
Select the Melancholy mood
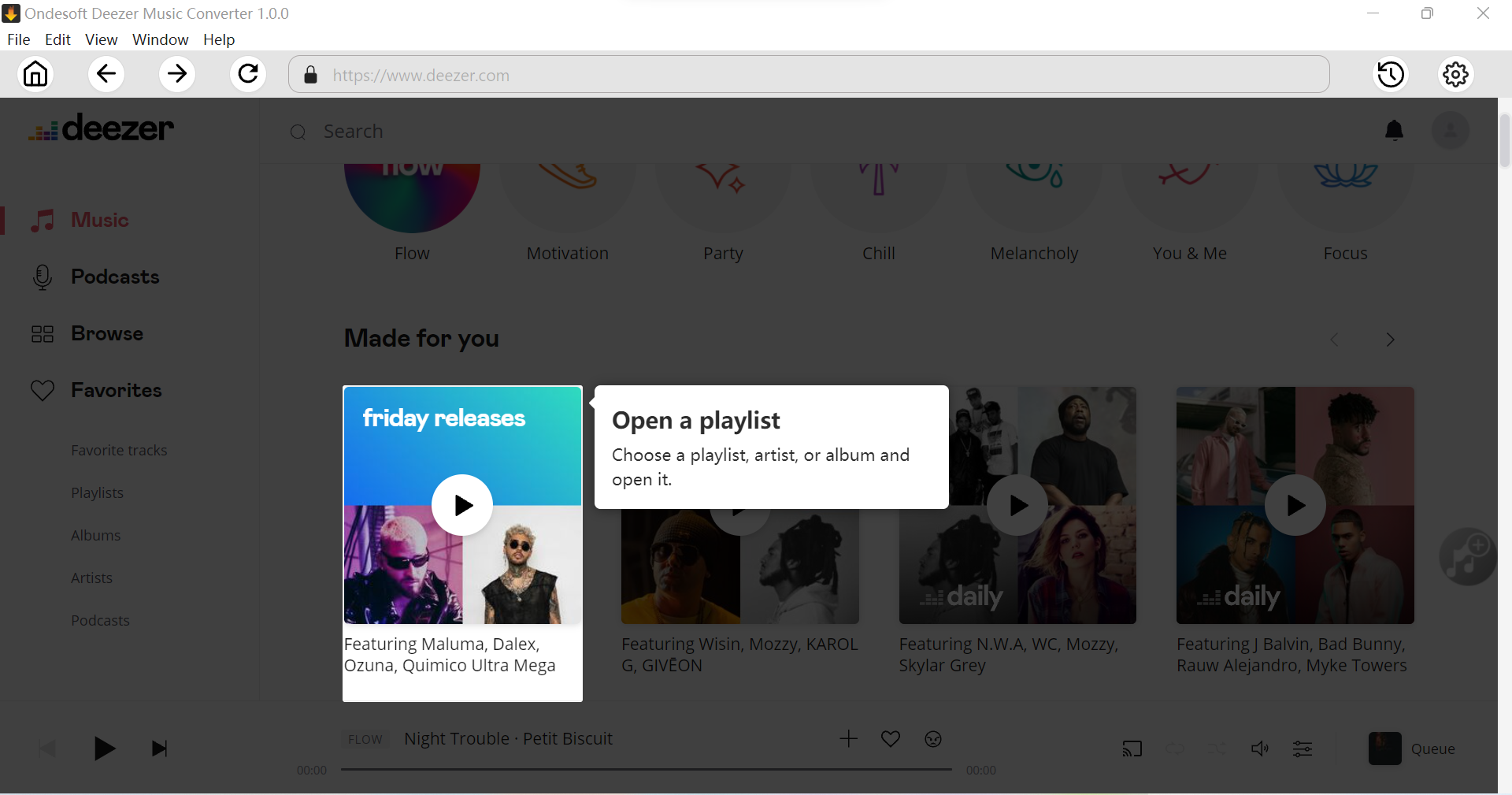coord(1034,197)
